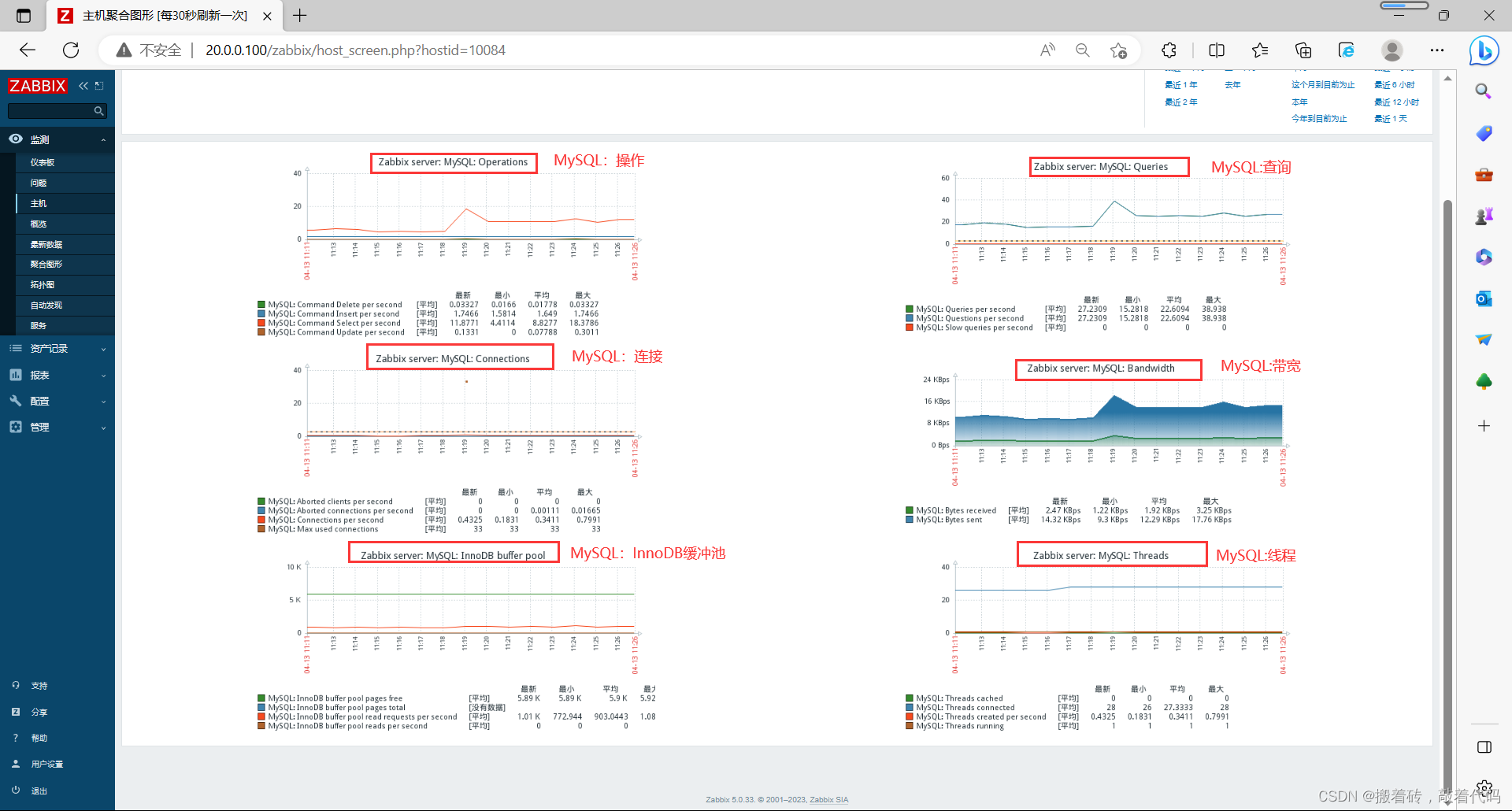Open a new browser tab with plus button
This screenshot has width=1512, height=811.
[300, 15]
